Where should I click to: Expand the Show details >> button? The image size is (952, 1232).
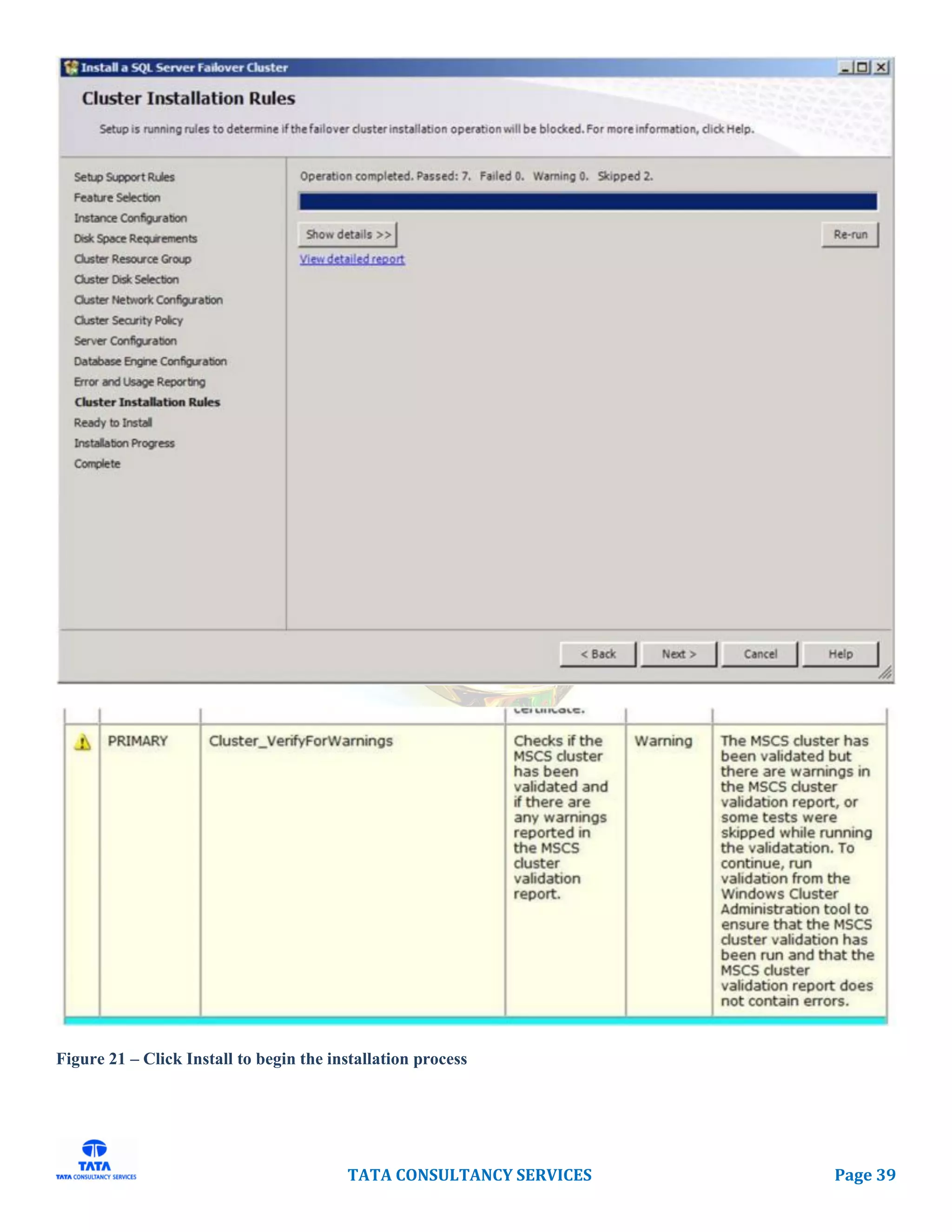click(348, 235)
